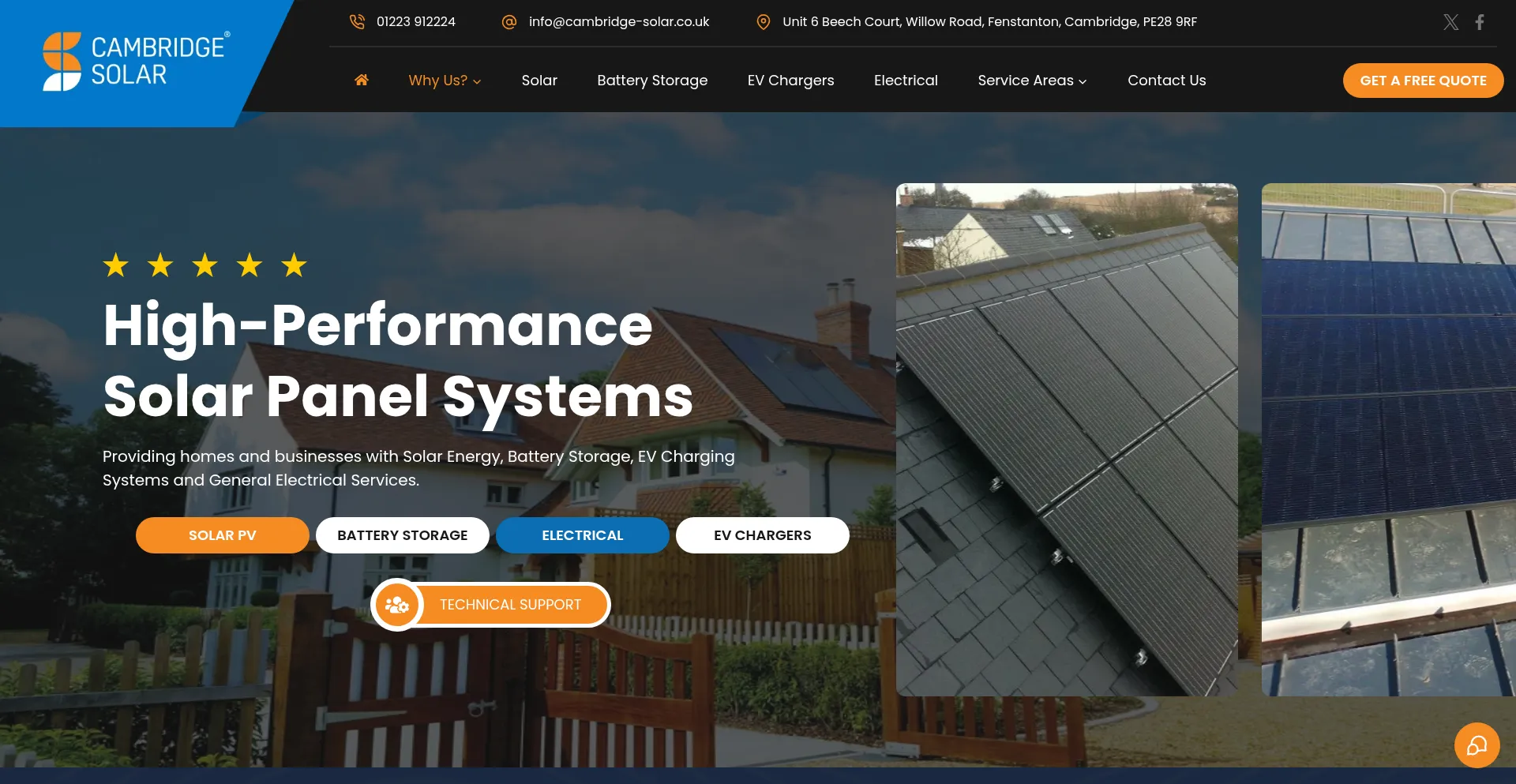This screenshot has width=1516, height=784.
Task: Open the X (Twitter) social link
Action: click(x=1450, y=22)
